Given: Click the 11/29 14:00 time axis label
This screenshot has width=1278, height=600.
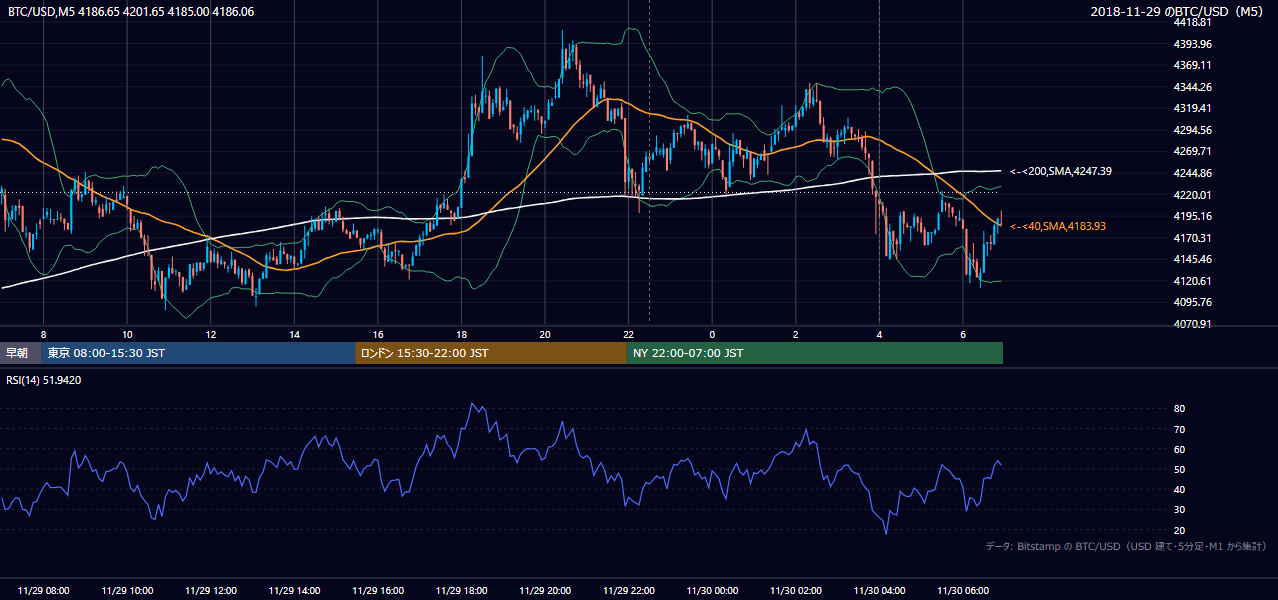Looking at the screenshot, I should [294, 591].
